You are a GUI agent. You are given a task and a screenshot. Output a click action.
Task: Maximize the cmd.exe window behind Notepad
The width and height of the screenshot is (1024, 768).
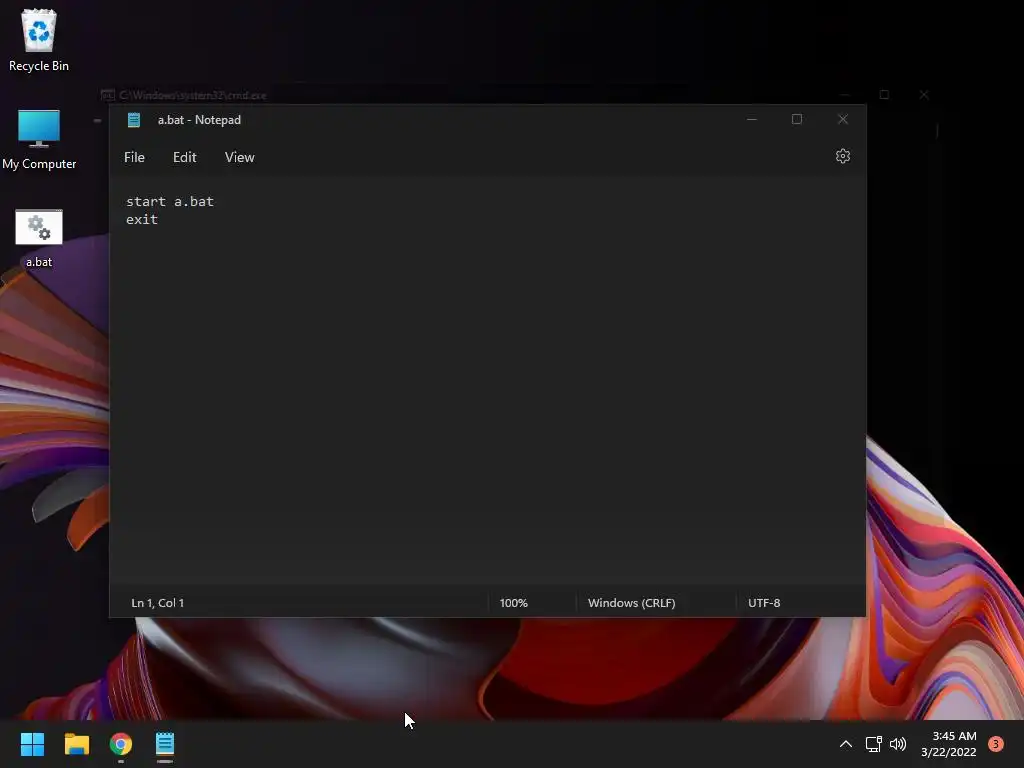(x=884, y=95)
